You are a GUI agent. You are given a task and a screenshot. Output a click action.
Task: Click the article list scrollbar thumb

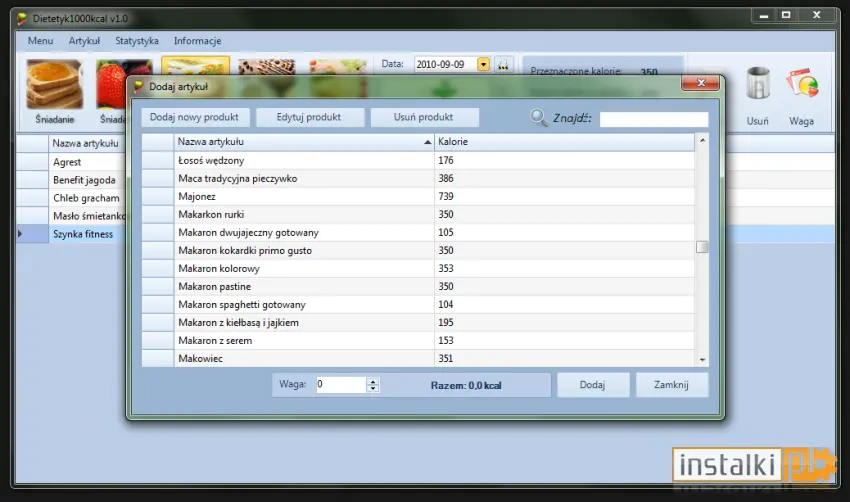(702, 247)
